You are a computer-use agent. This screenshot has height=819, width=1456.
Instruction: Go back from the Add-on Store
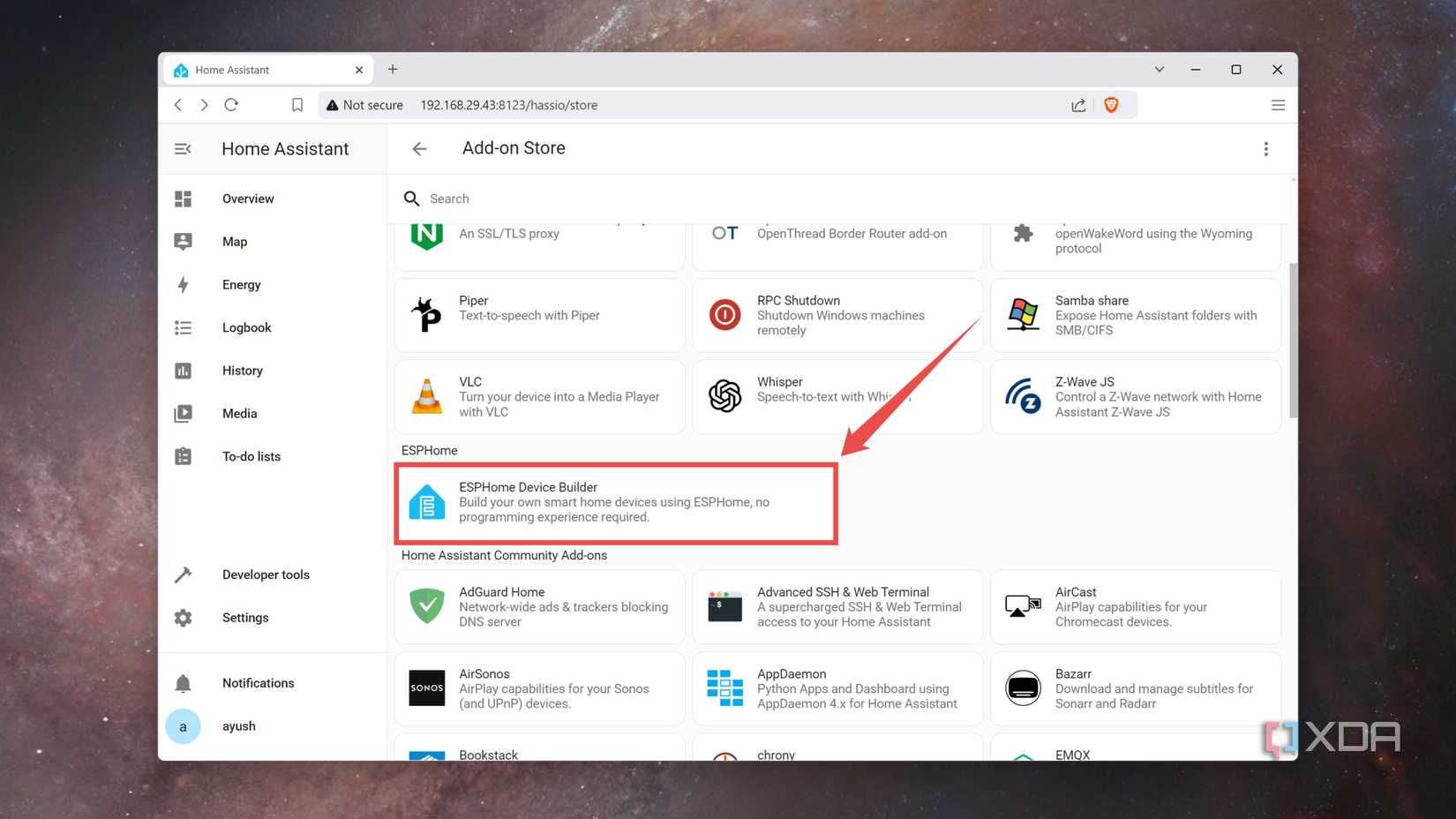tap(419, 148)
